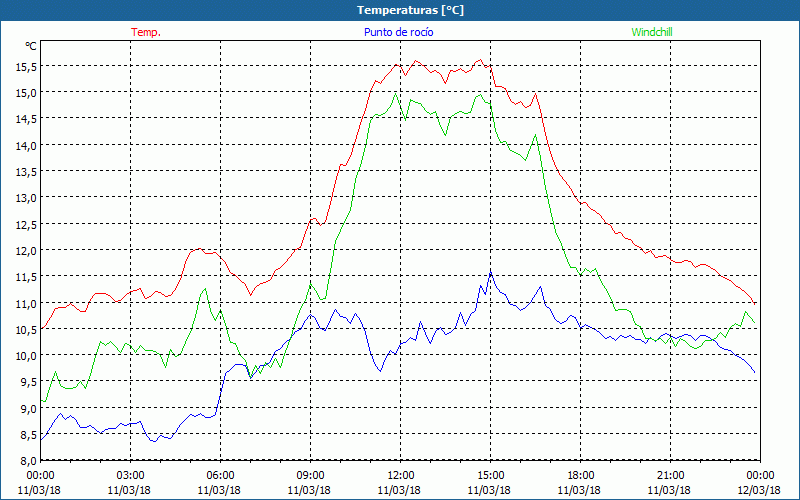This screenshot has height=500, width=800.
Task: Click the "Temperaturas [°C]" chart title
Action: point(410,10)
